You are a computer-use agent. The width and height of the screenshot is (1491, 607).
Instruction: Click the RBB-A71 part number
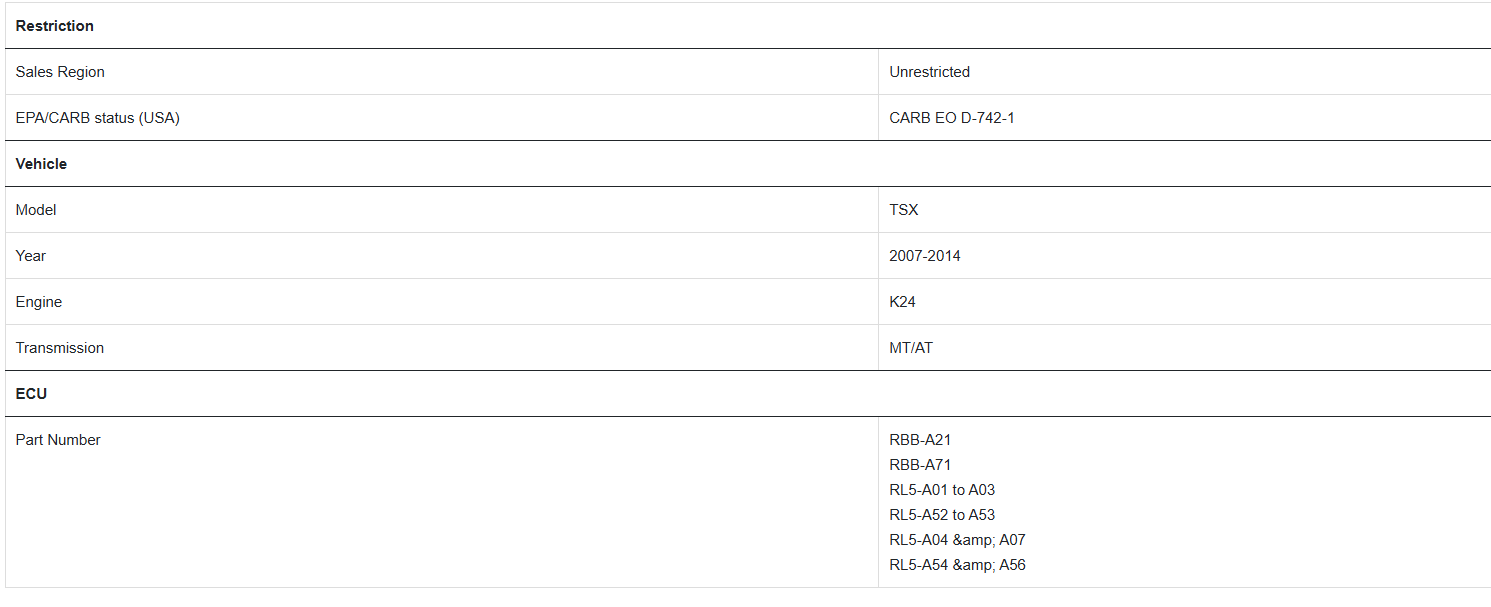(x=920, y=465)
